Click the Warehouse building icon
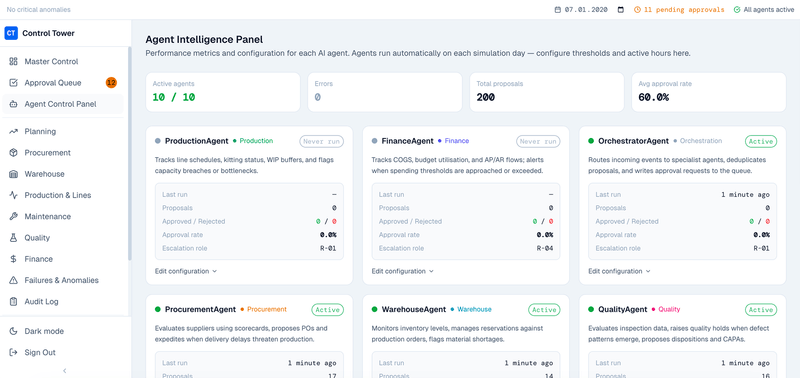The image size is (800, 378). (x=14, y=174)
